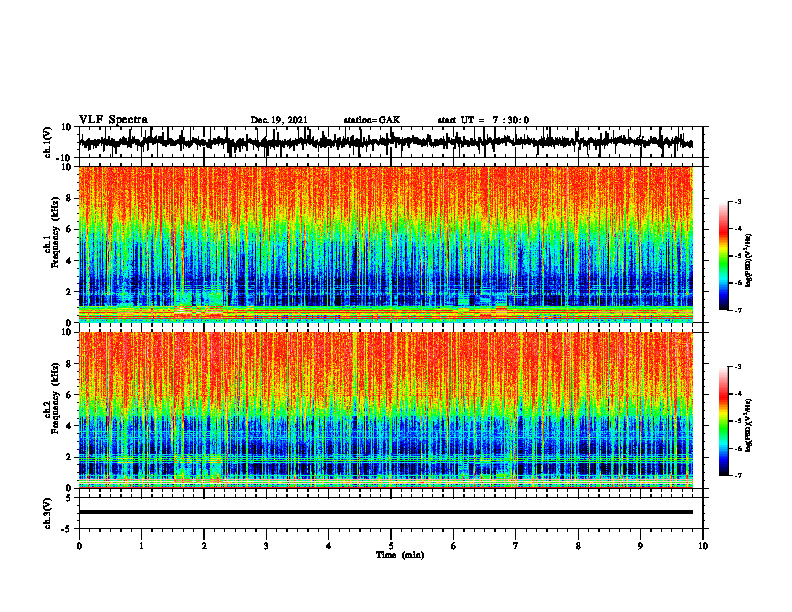
Task: Click the "-7" tick on ch.1 color bar
Action: pyautogui.click(x=738, y=310)
